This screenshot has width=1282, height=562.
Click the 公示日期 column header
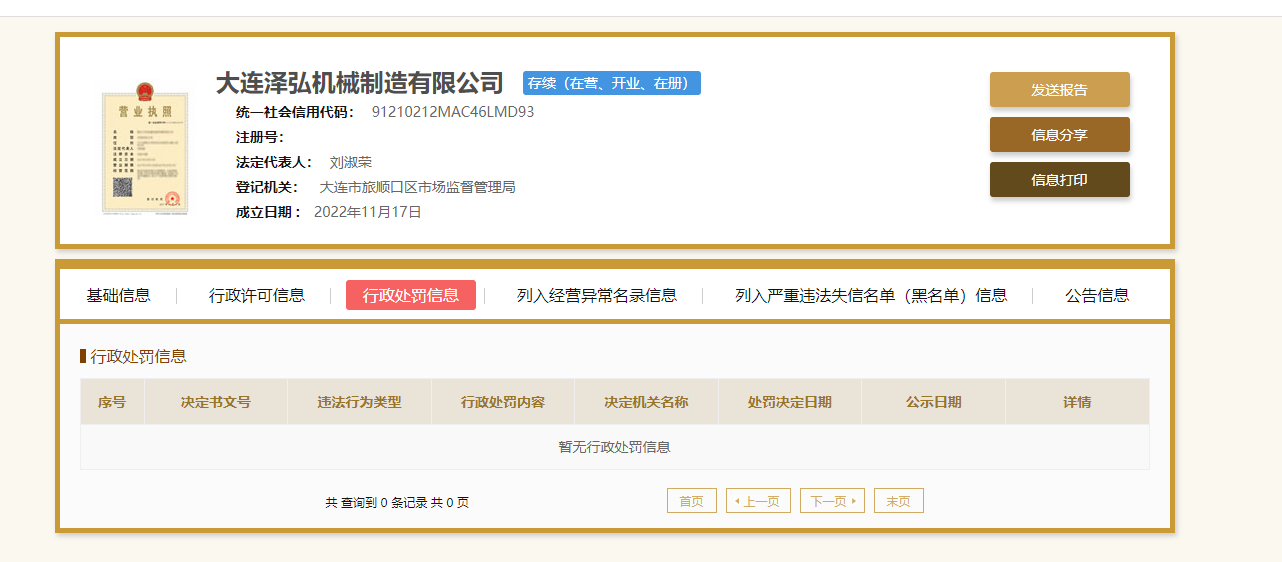(934, 402)
